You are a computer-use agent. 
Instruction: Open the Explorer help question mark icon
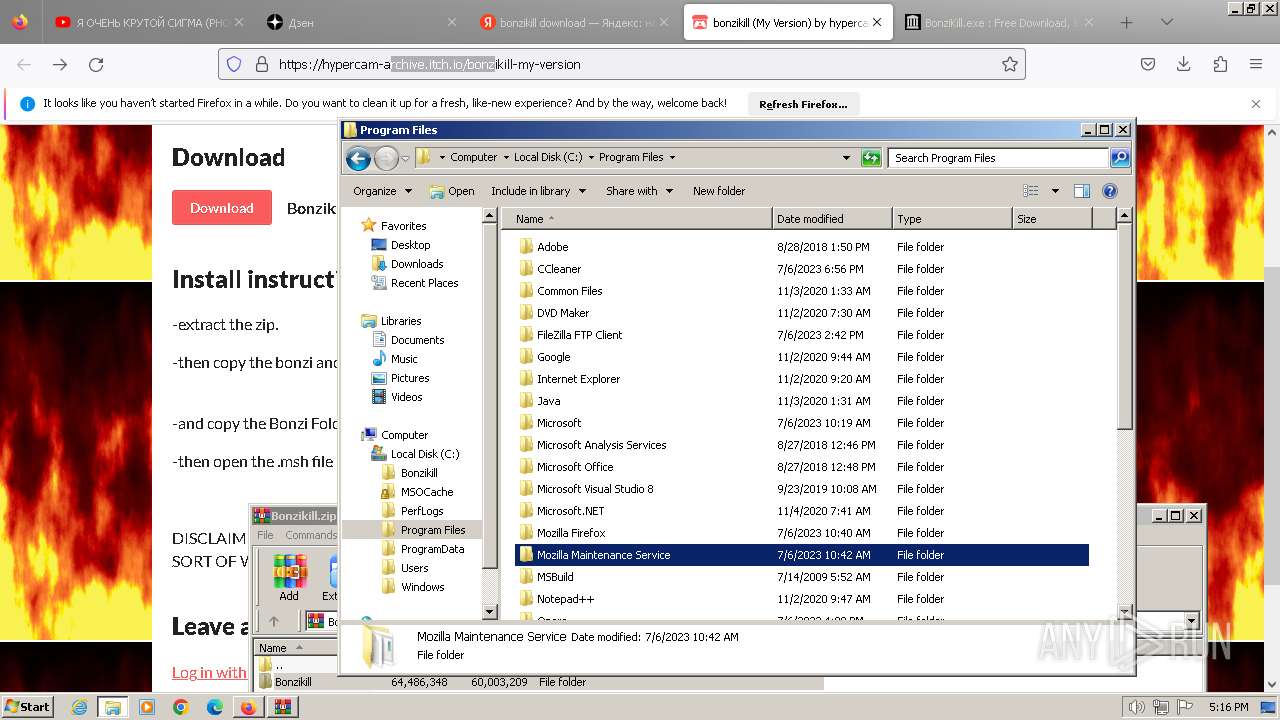coord(1109,191)
